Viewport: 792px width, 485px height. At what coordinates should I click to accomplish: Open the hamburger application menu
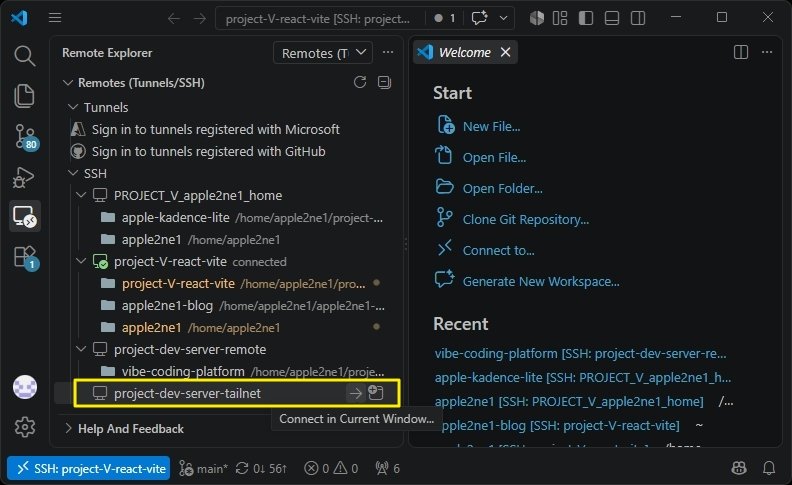pos(55,18)
